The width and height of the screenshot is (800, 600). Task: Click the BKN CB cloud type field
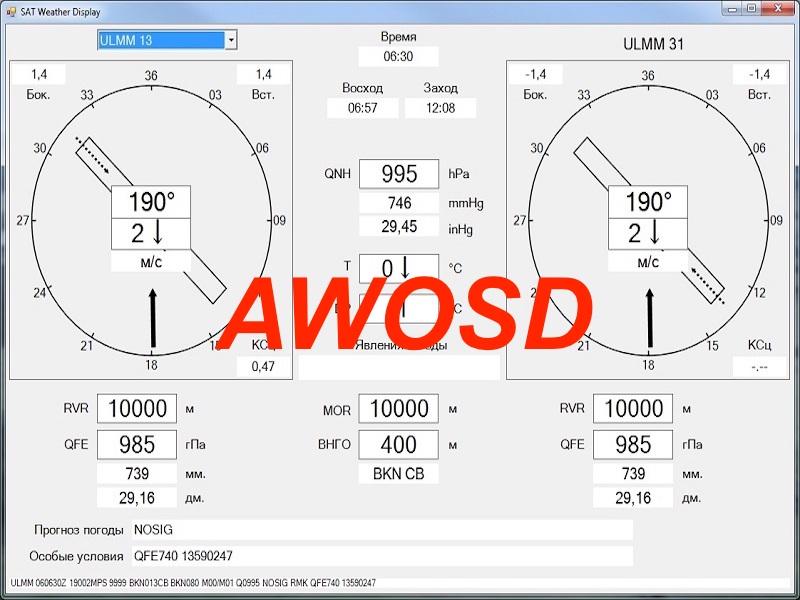pos(398,473)
